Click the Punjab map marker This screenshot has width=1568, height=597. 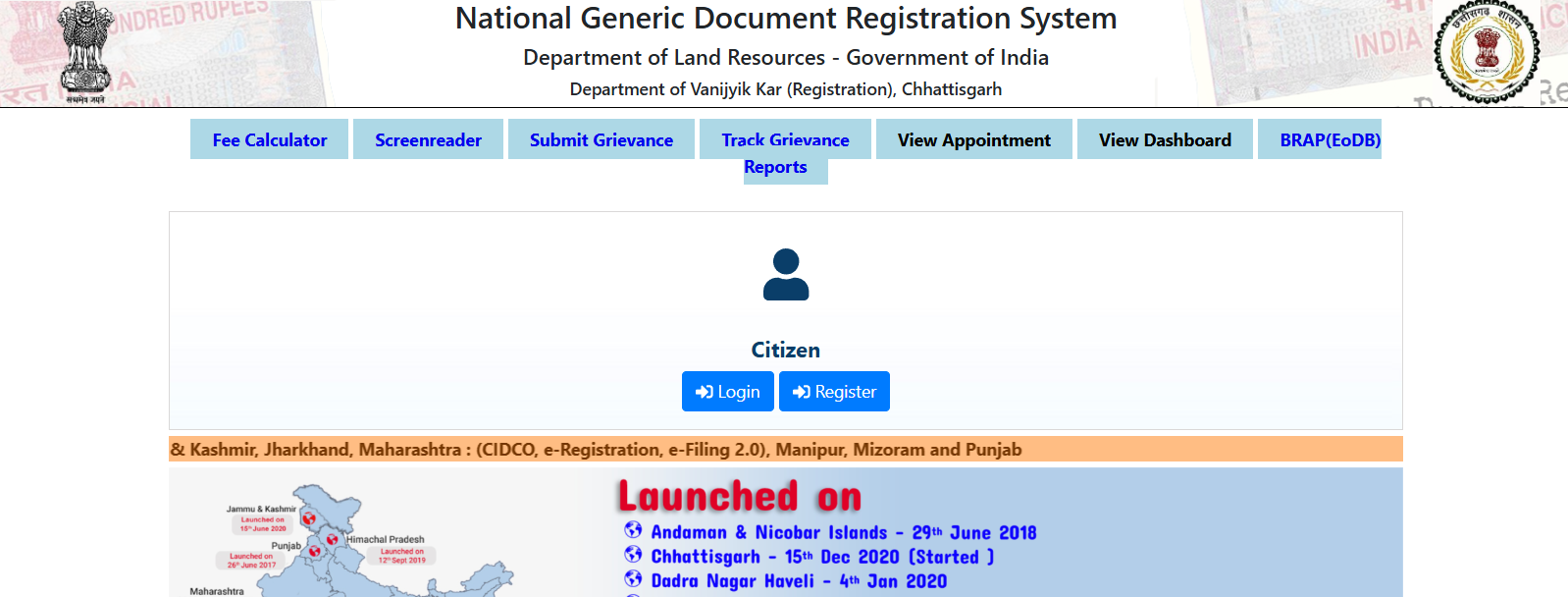point(315,552)
